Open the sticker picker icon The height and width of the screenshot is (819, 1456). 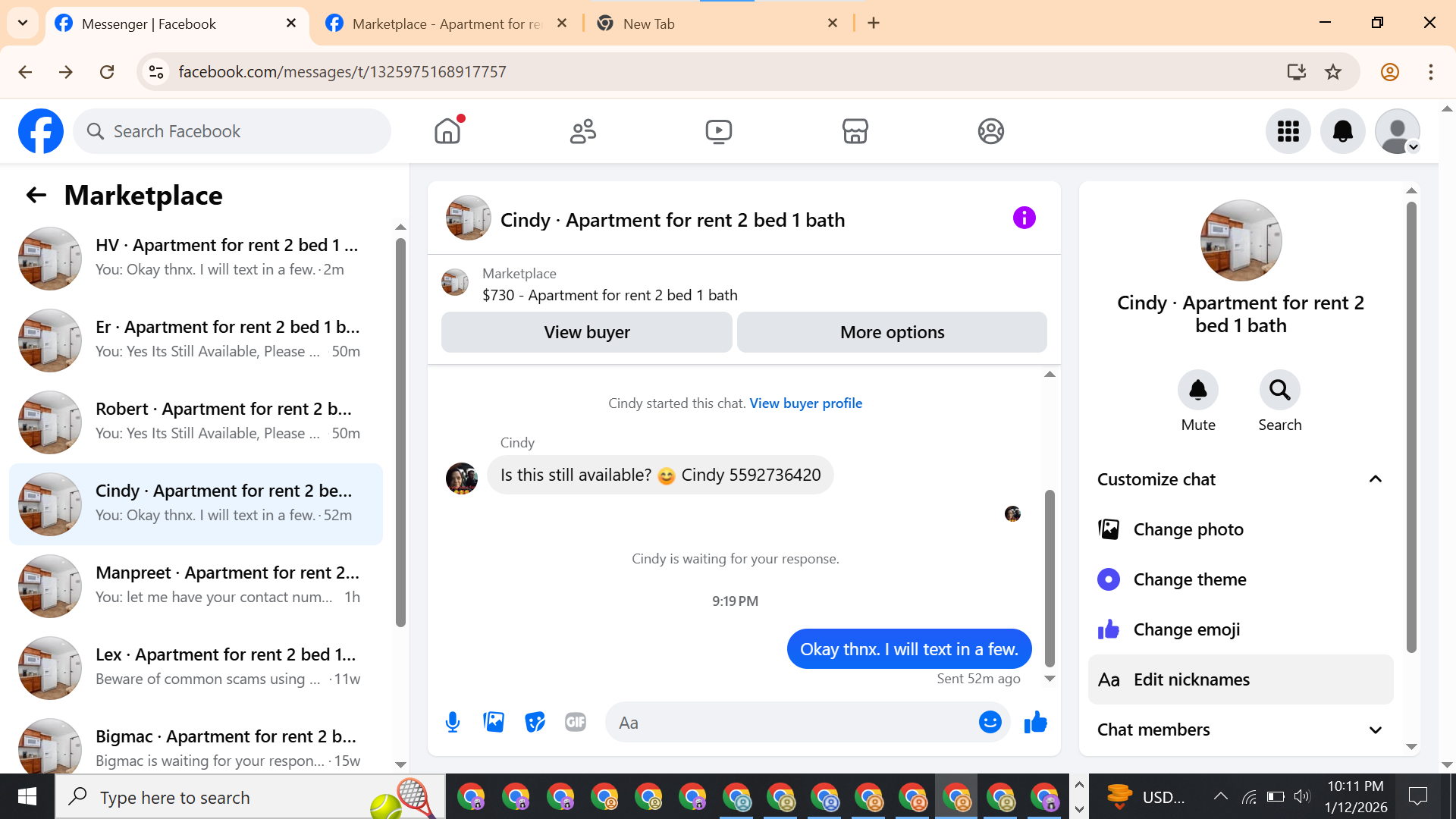pyautogui.click(x=535, y=722)
